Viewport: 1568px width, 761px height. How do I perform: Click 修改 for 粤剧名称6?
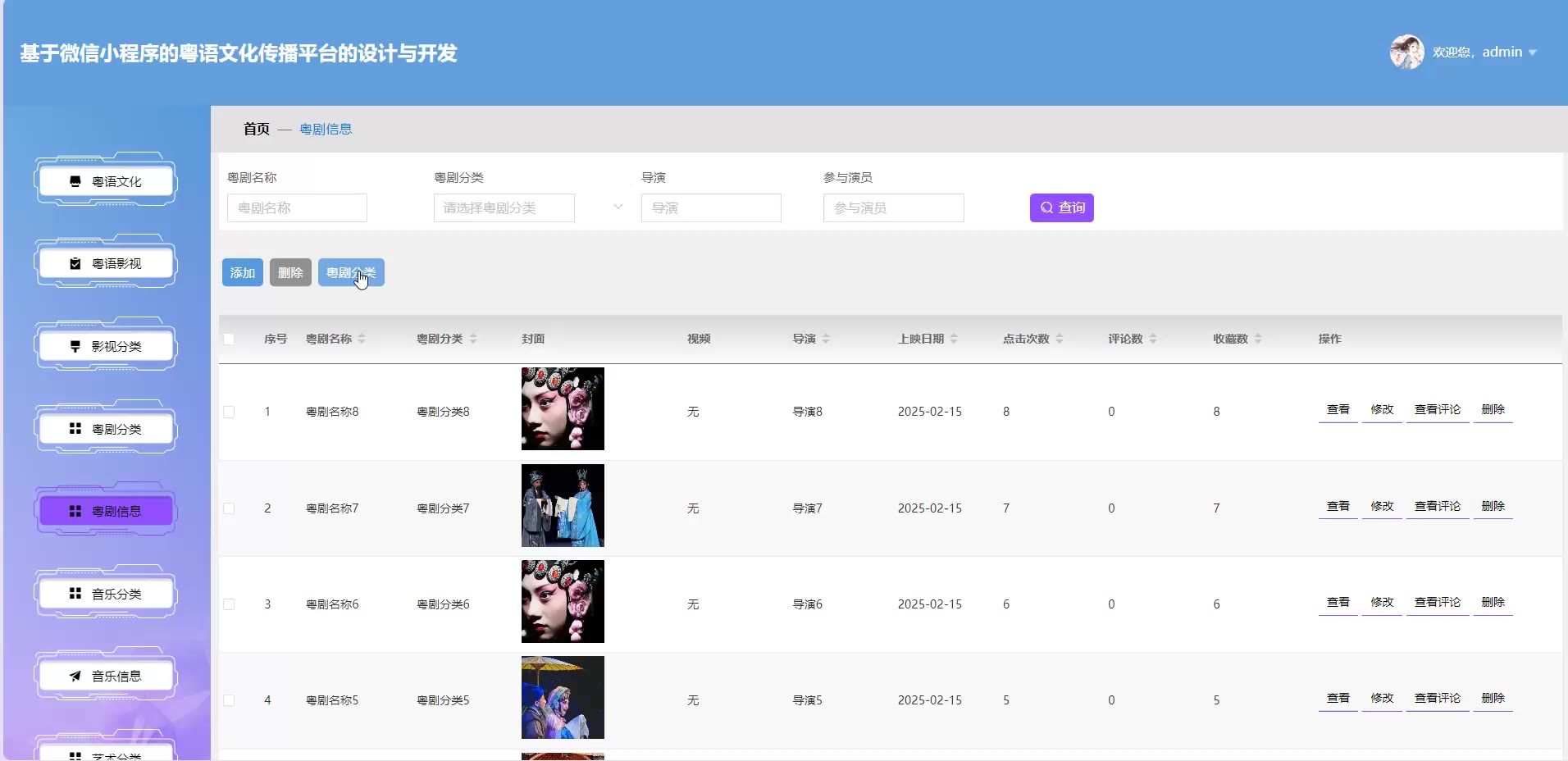coord(1382,602)
